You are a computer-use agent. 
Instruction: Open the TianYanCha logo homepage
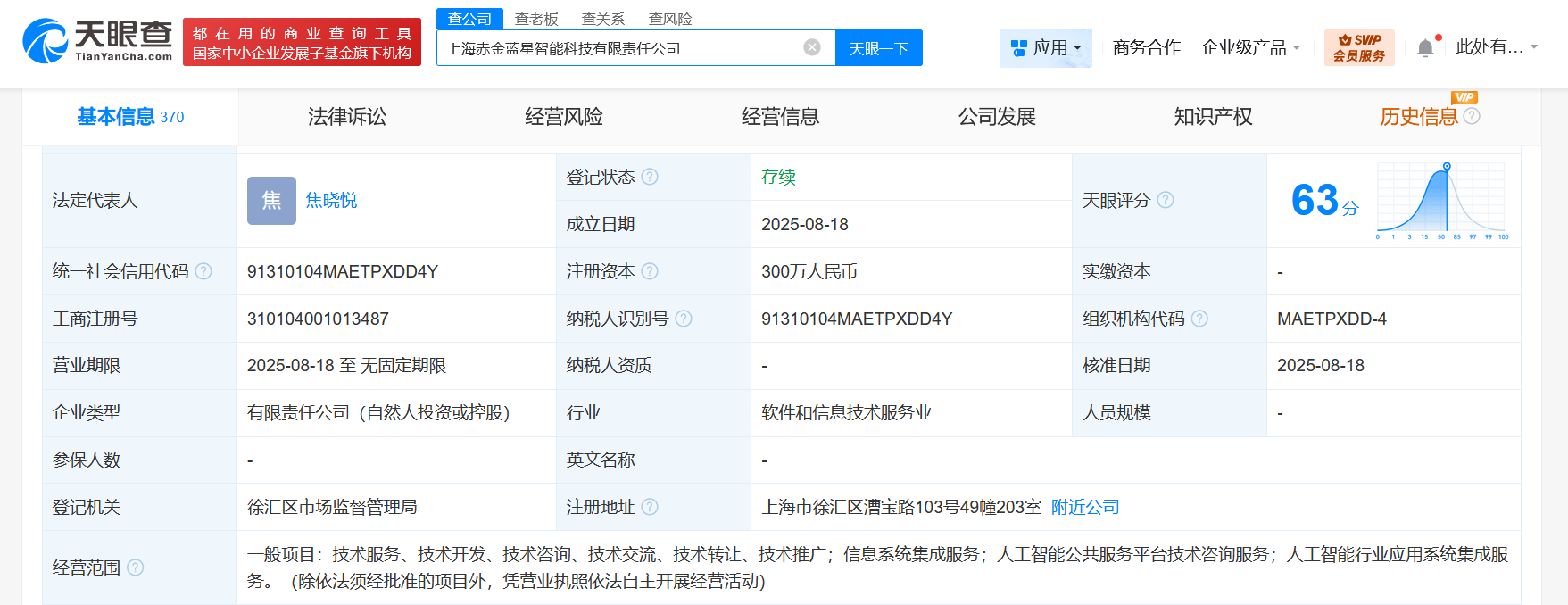click(x=97, y=41)
